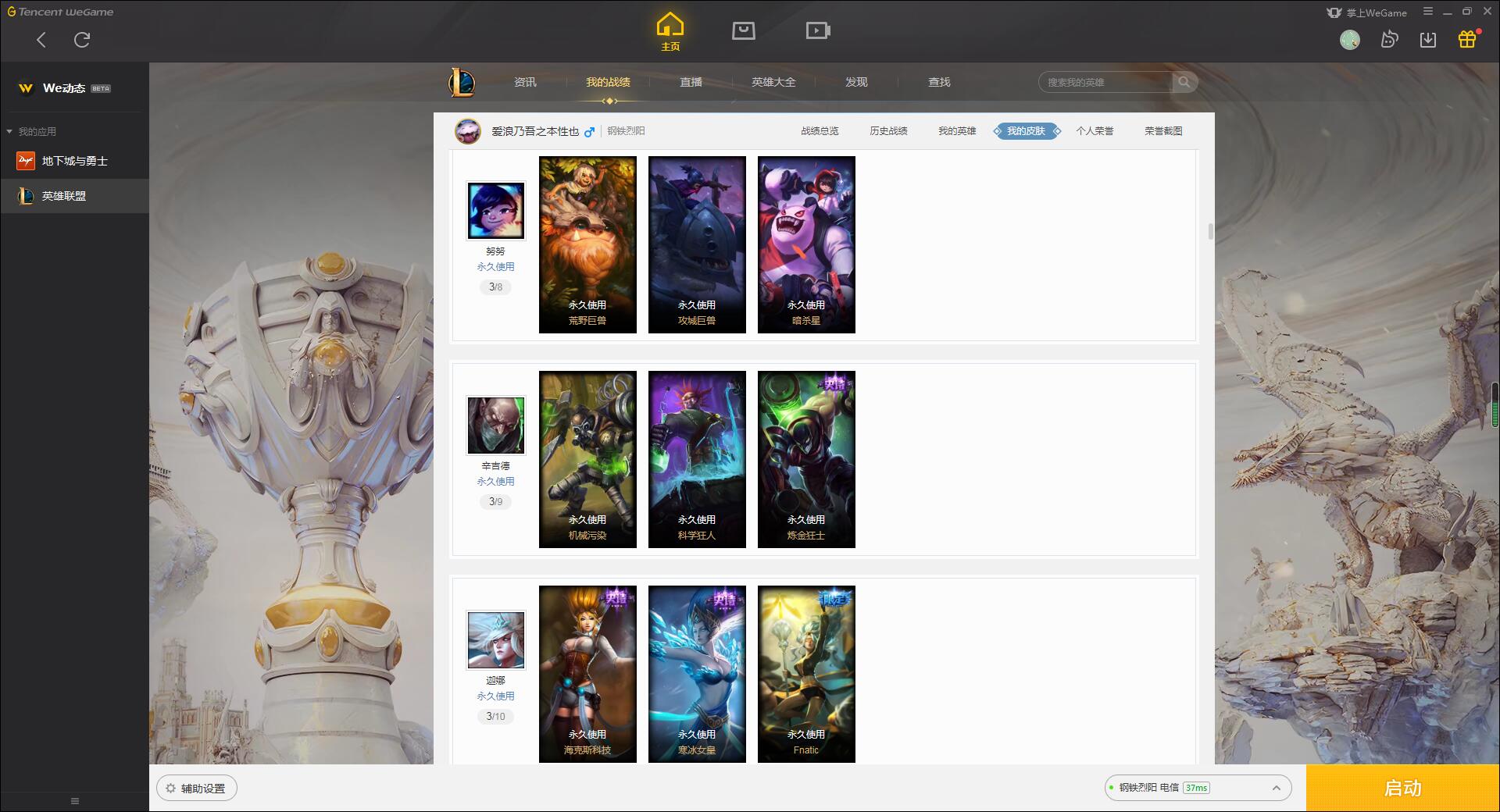Launch the game with 启动
The width and height of the screenshot is (1500, 812).
point(1402,789)
